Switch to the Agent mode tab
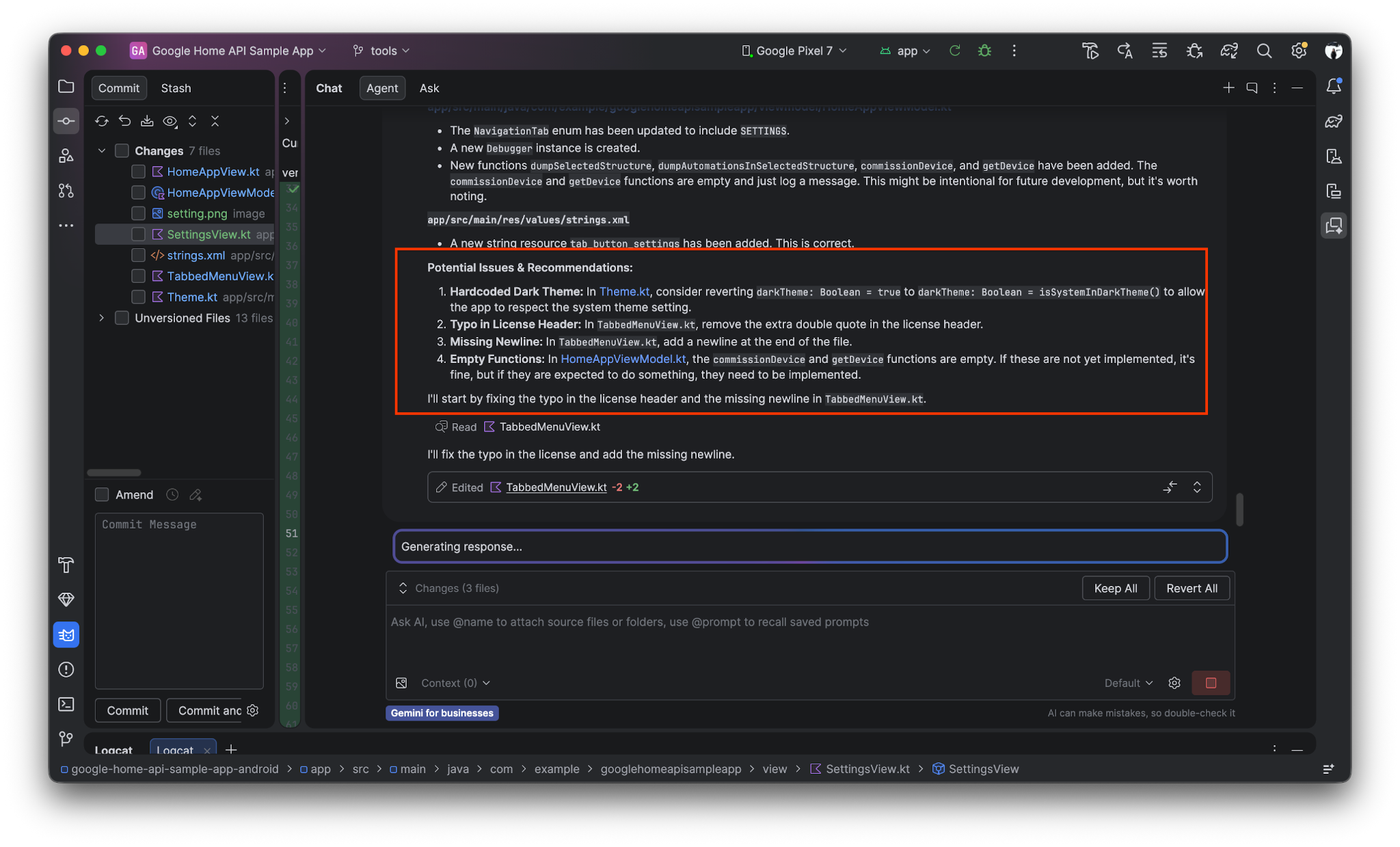This screenshot has width=1400, height=847. pyautogui.click(x=382, y=88)
